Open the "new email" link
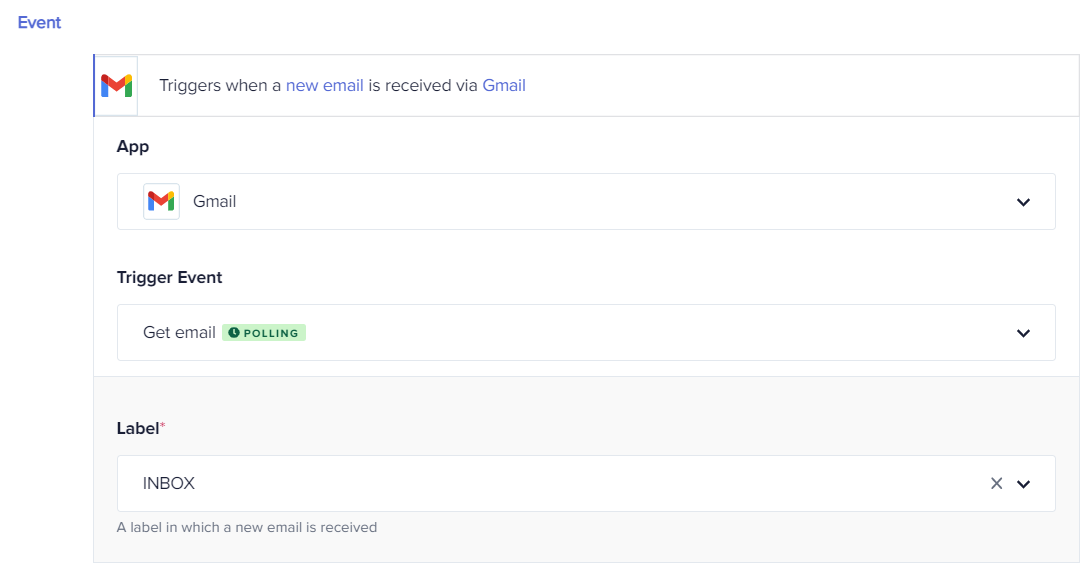Image resolution: width=1089 pixels, height=576 pixels. tap(324, 86)
